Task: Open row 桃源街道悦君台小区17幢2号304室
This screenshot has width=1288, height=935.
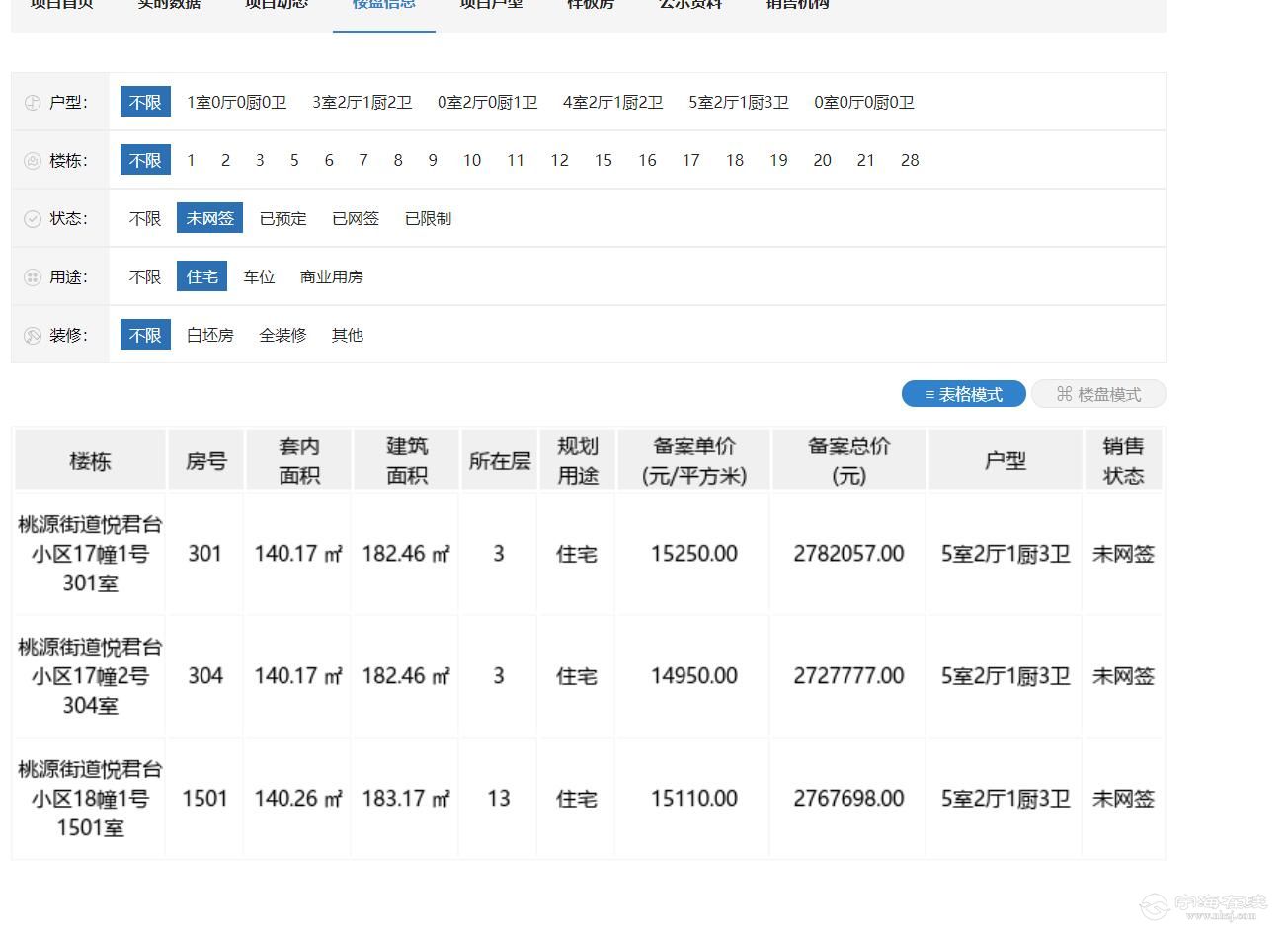Action: tap(589, 676)
